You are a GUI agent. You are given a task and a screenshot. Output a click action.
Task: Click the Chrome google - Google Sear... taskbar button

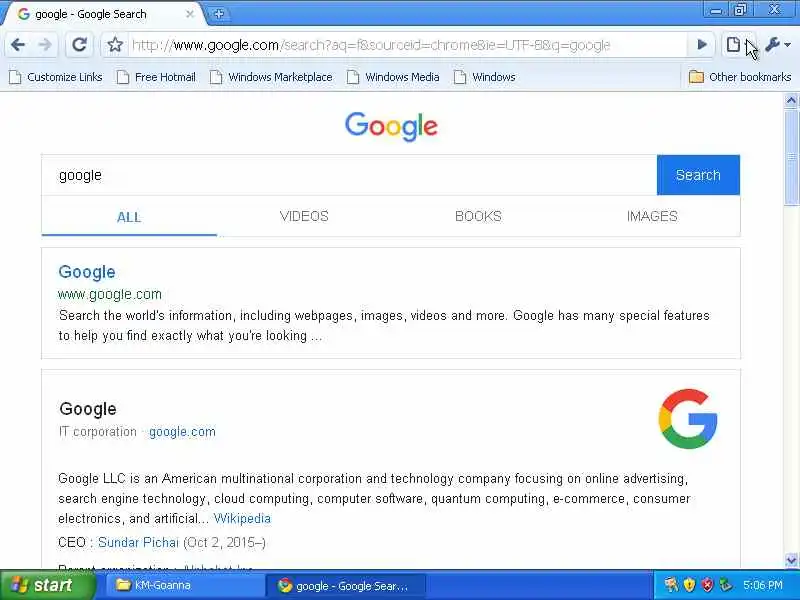pyautogui.click(x=346, y=586)
